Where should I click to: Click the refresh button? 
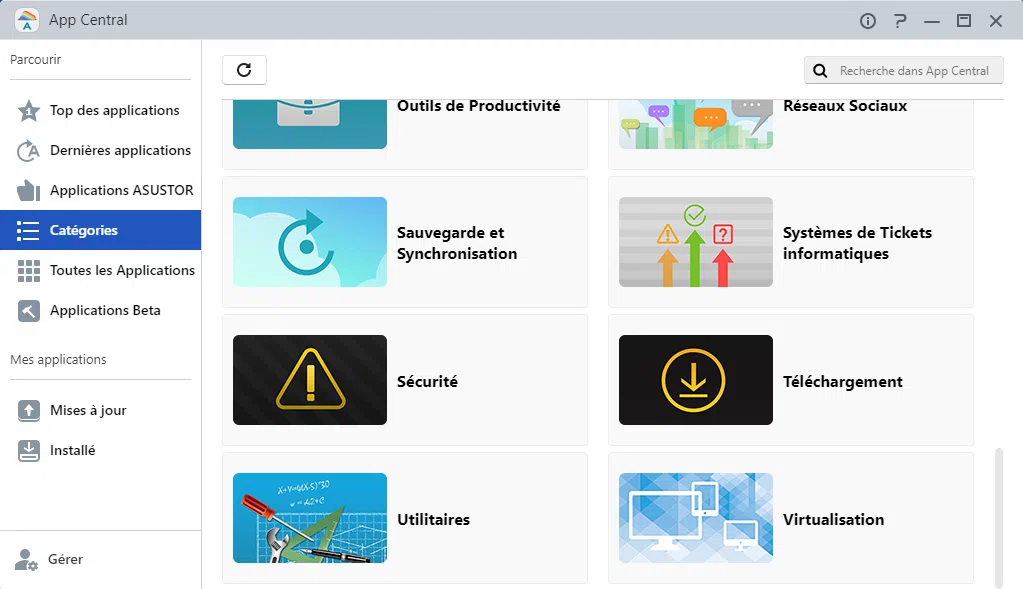[x=244, y=70]
